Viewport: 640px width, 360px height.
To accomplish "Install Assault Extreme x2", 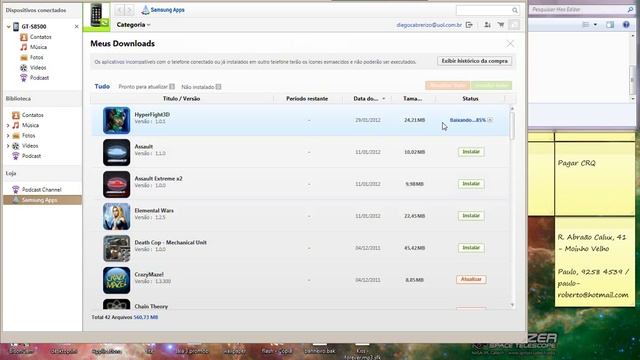I will pos(471,184).
